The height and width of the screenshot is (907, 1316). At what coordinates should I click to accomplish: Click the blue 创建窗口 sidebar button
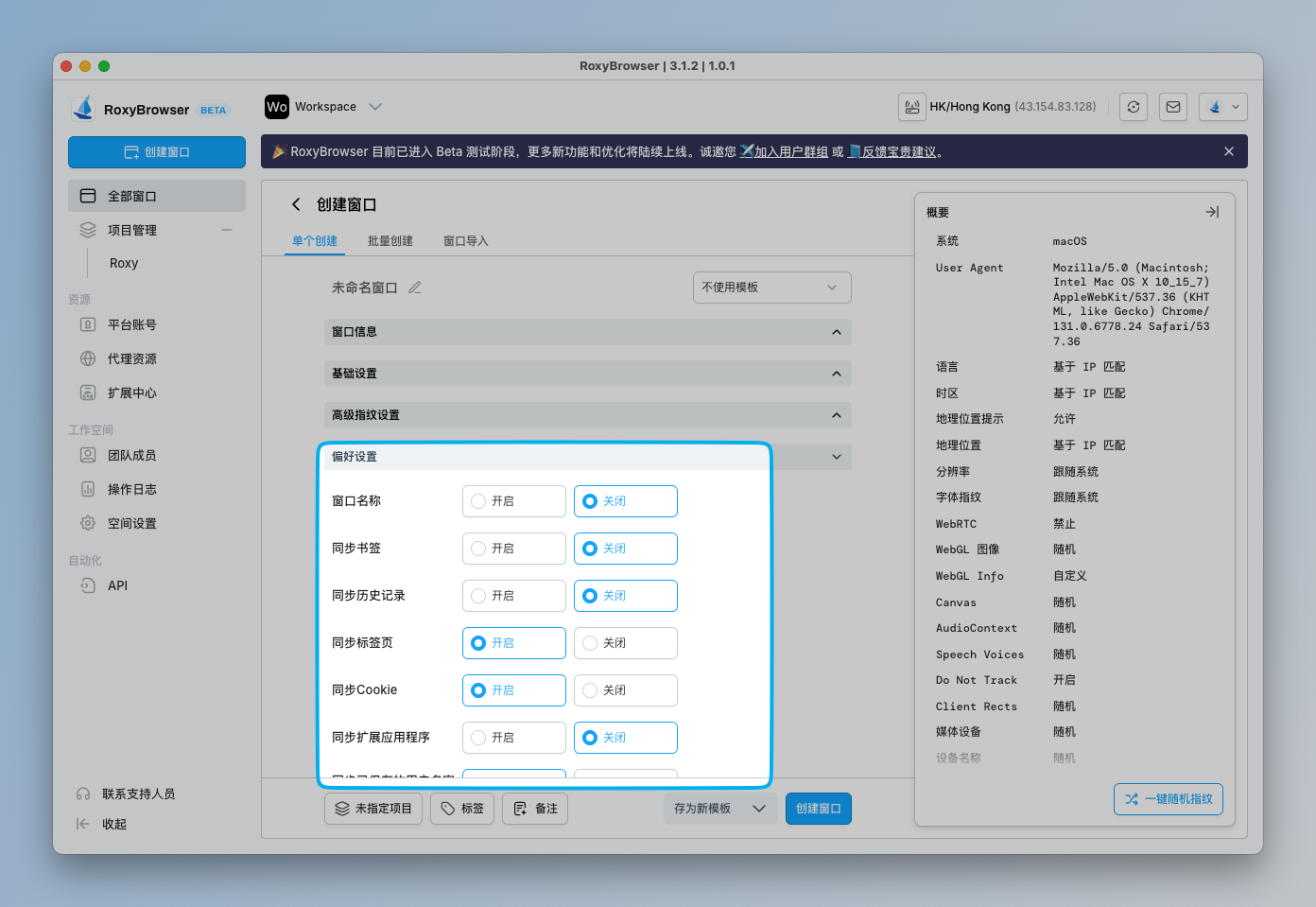[x=157, y=152]
